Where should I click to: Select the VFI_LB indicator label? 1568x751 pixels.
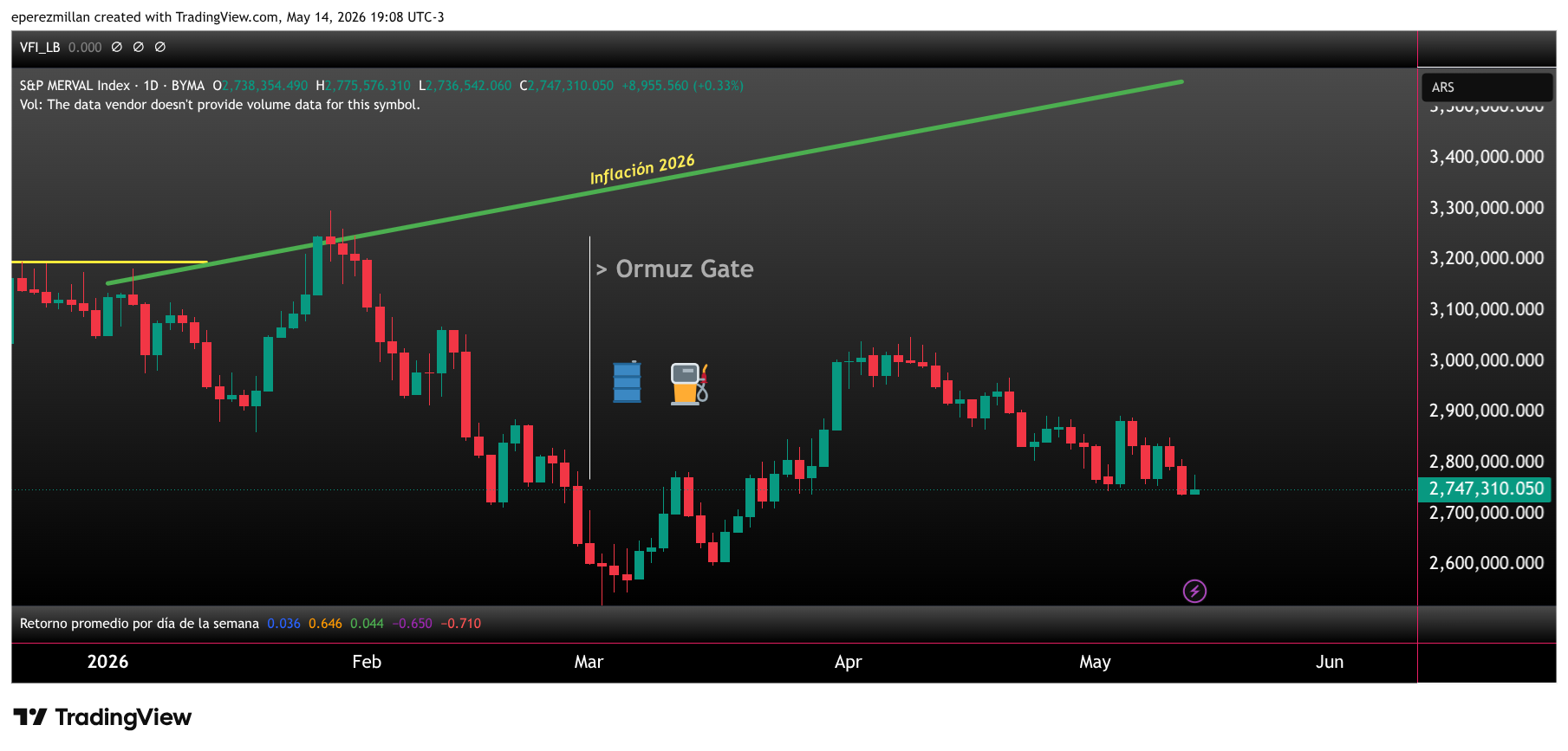(40, 47)
